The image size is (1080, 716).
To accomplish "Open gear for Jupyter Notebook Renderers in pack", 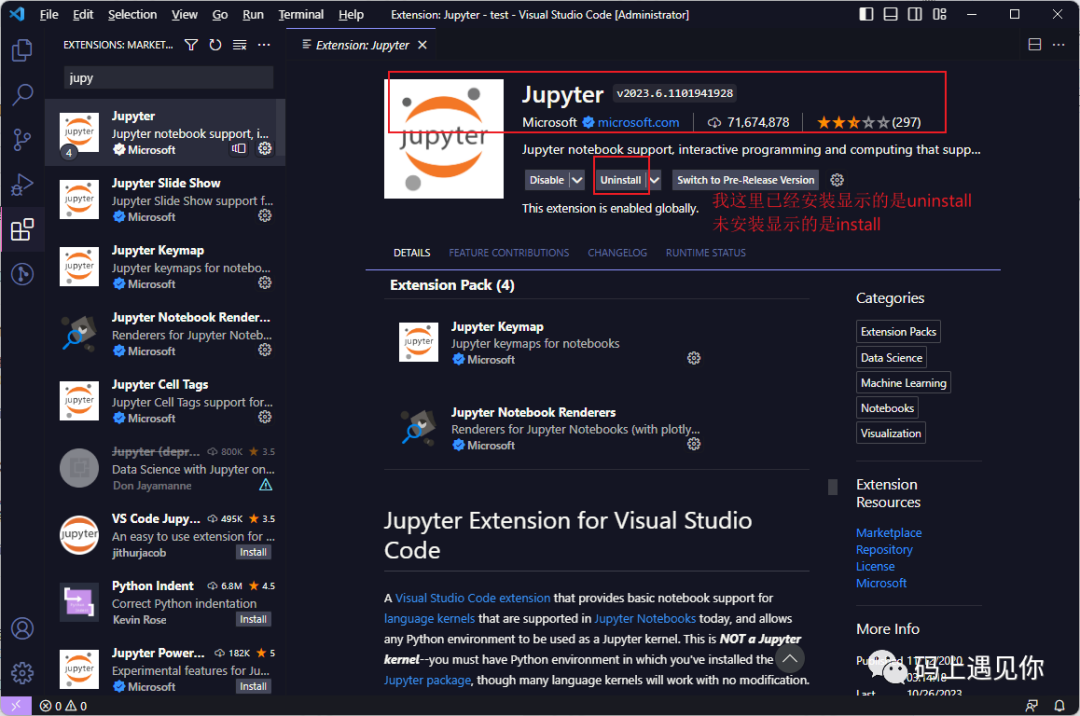I will (694, 444).
